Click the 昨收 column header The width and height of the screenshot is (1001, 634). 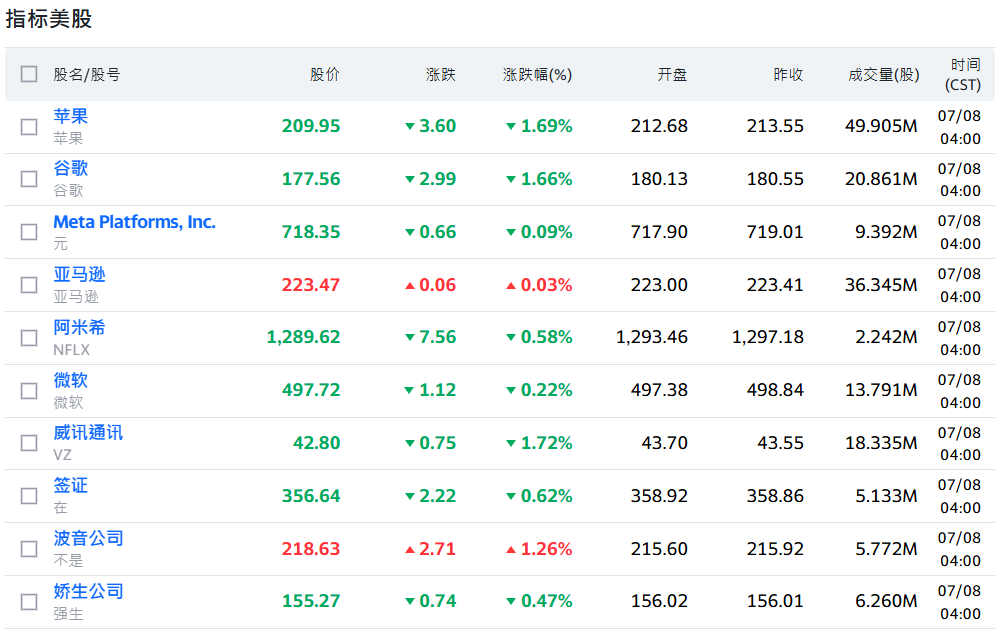[x=788, y=75]
